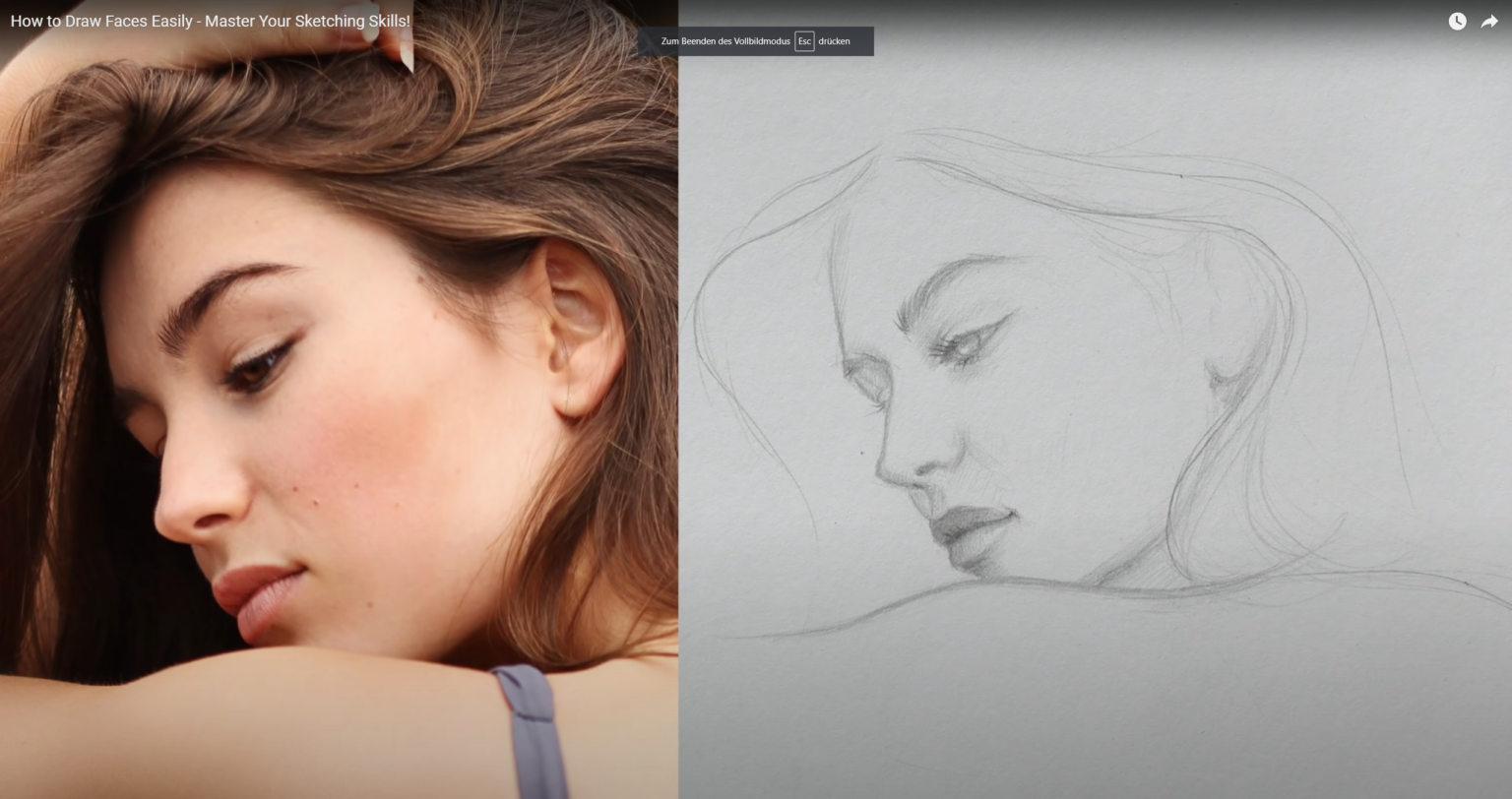
Task: Click the sketched nose on the drawing
Action: [901, 462]
